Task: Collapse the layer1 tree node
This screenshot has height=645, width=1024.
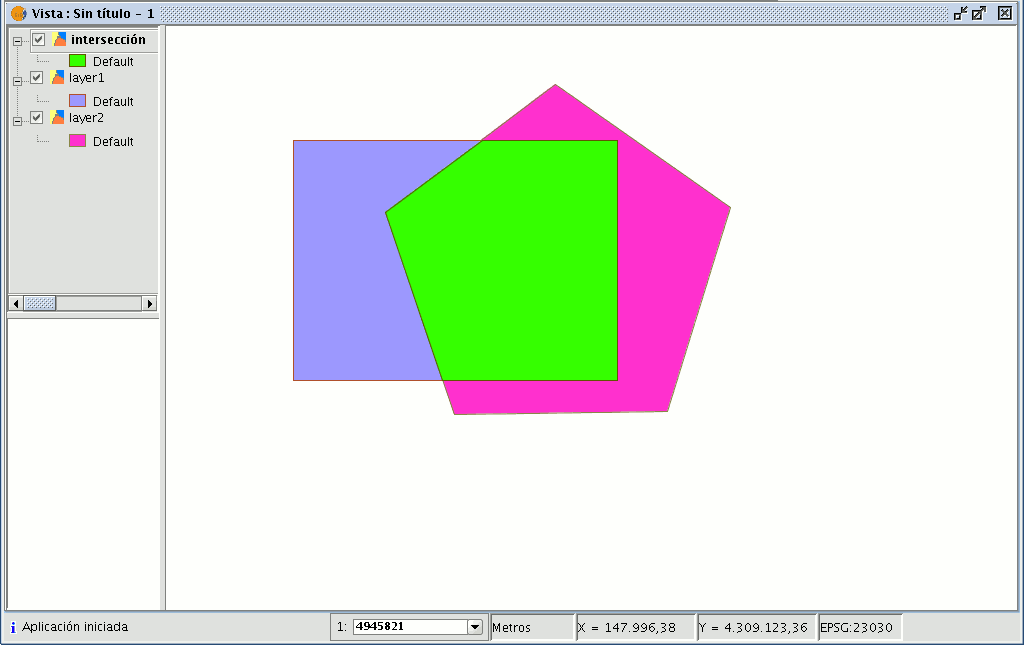Action: (18, 81)
